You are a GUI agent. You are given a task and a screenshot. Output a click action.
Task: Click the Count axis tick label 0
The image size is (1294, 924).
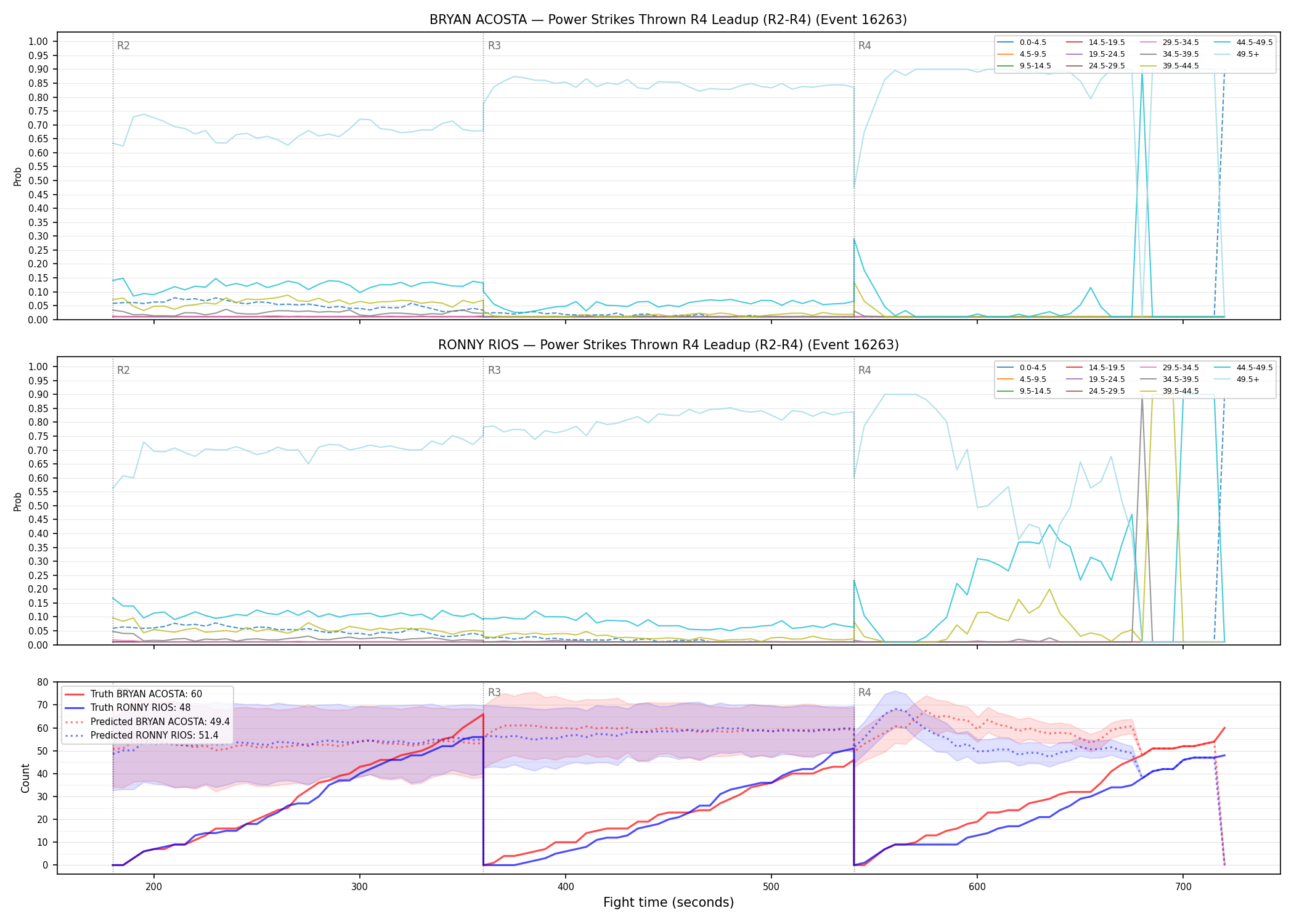(45, 865)
